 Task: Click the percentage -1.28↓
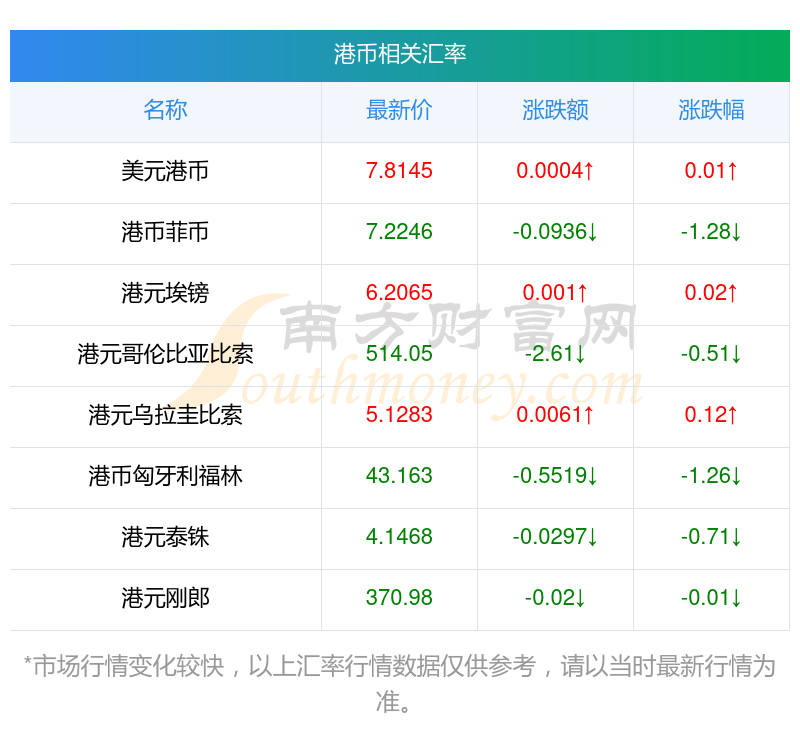[711, 232]
